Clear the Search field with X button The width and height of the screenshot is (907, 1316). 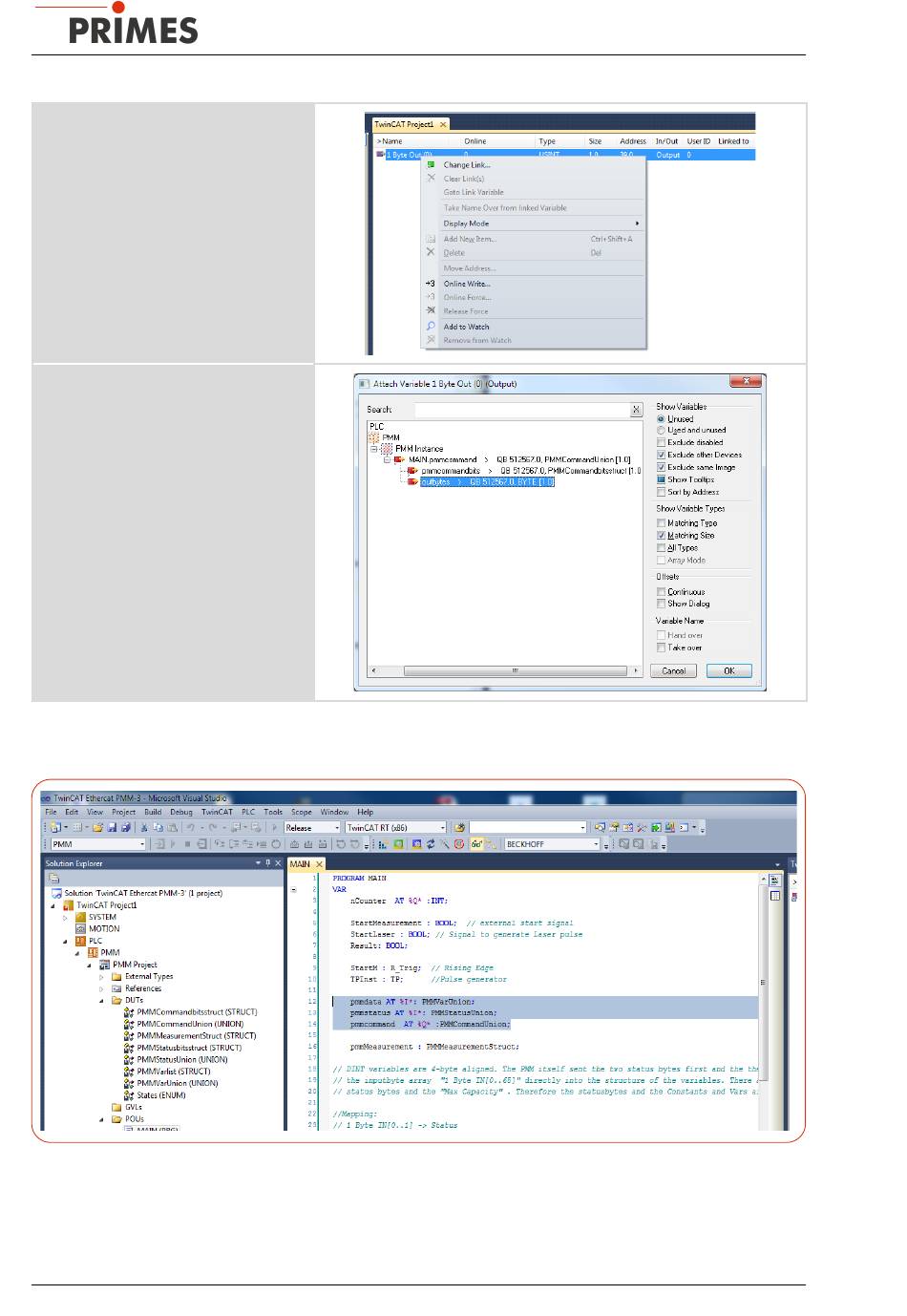(x=636, y=410)
